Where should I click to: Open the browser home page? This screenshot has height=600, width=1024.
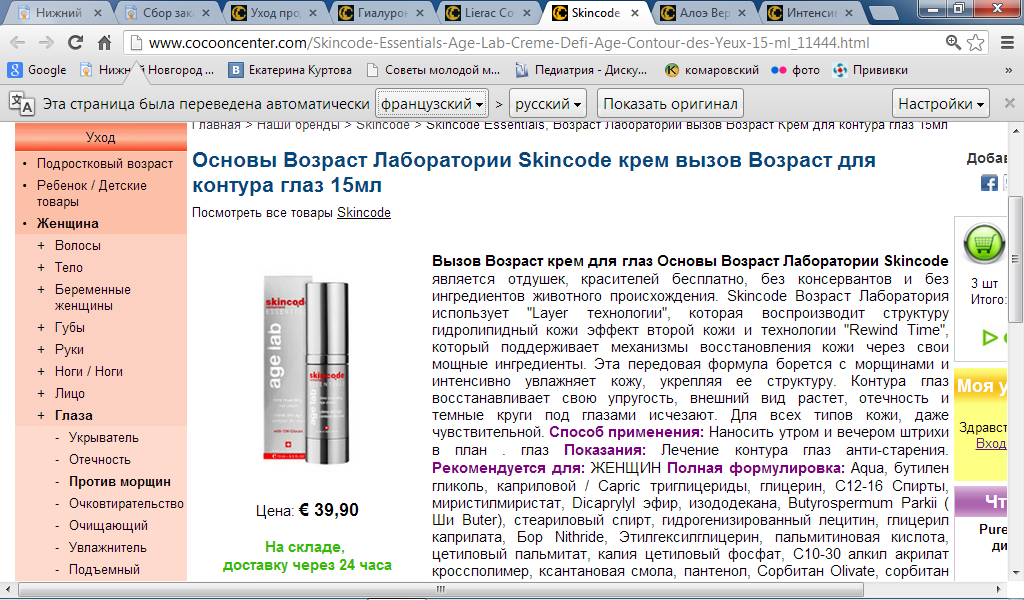click(104, 43)
